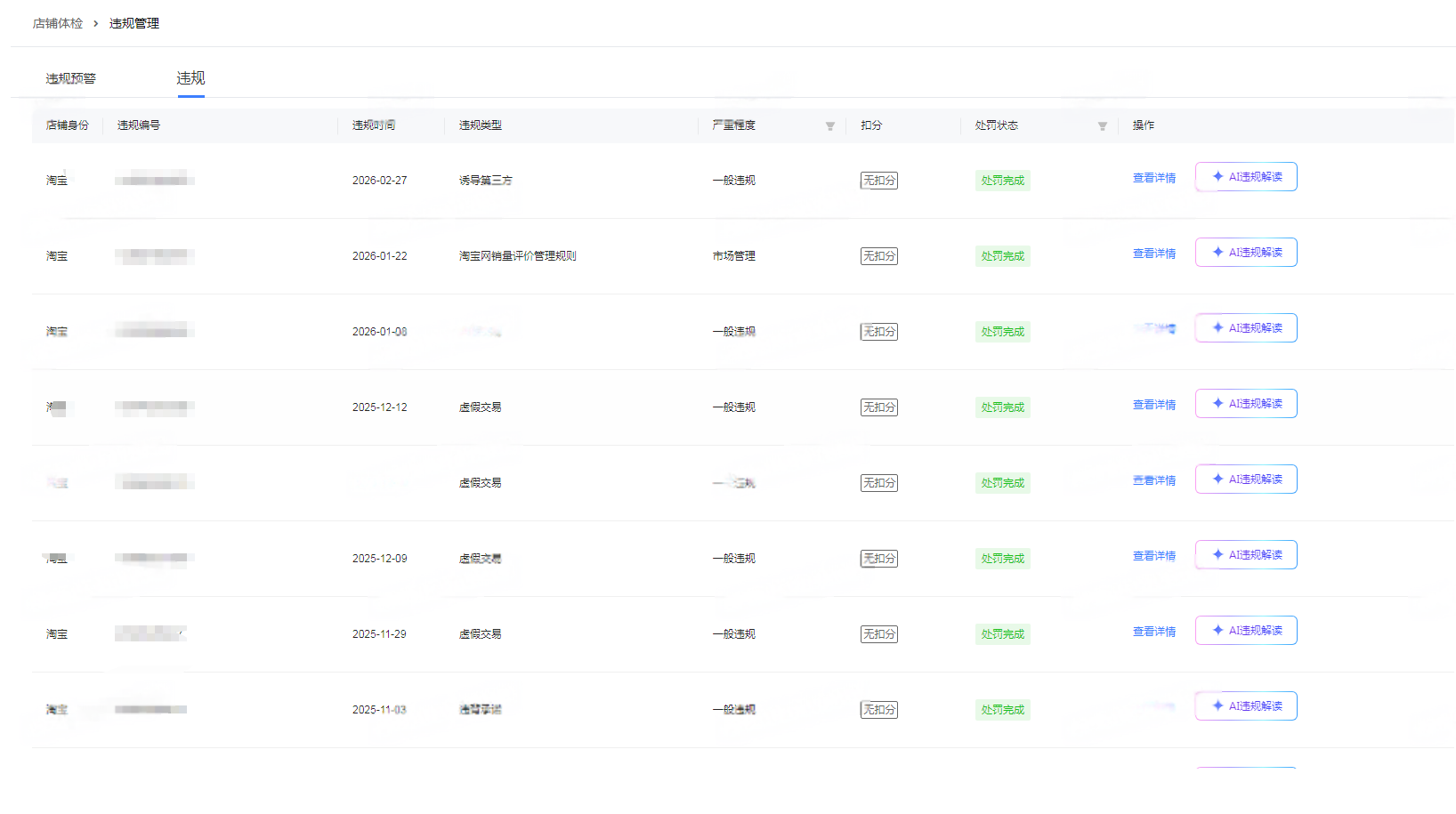Open 查看详情 for the 2026-01-22 violation
1456x814 pixels.
[1154, 254]
